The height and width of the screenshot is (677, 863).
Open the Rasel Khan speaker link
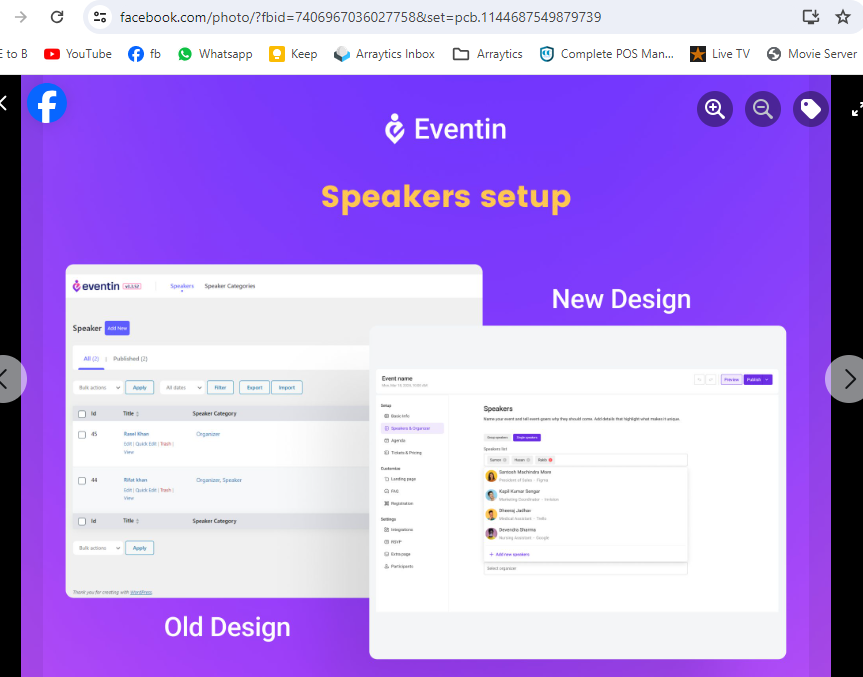point(136,434)
